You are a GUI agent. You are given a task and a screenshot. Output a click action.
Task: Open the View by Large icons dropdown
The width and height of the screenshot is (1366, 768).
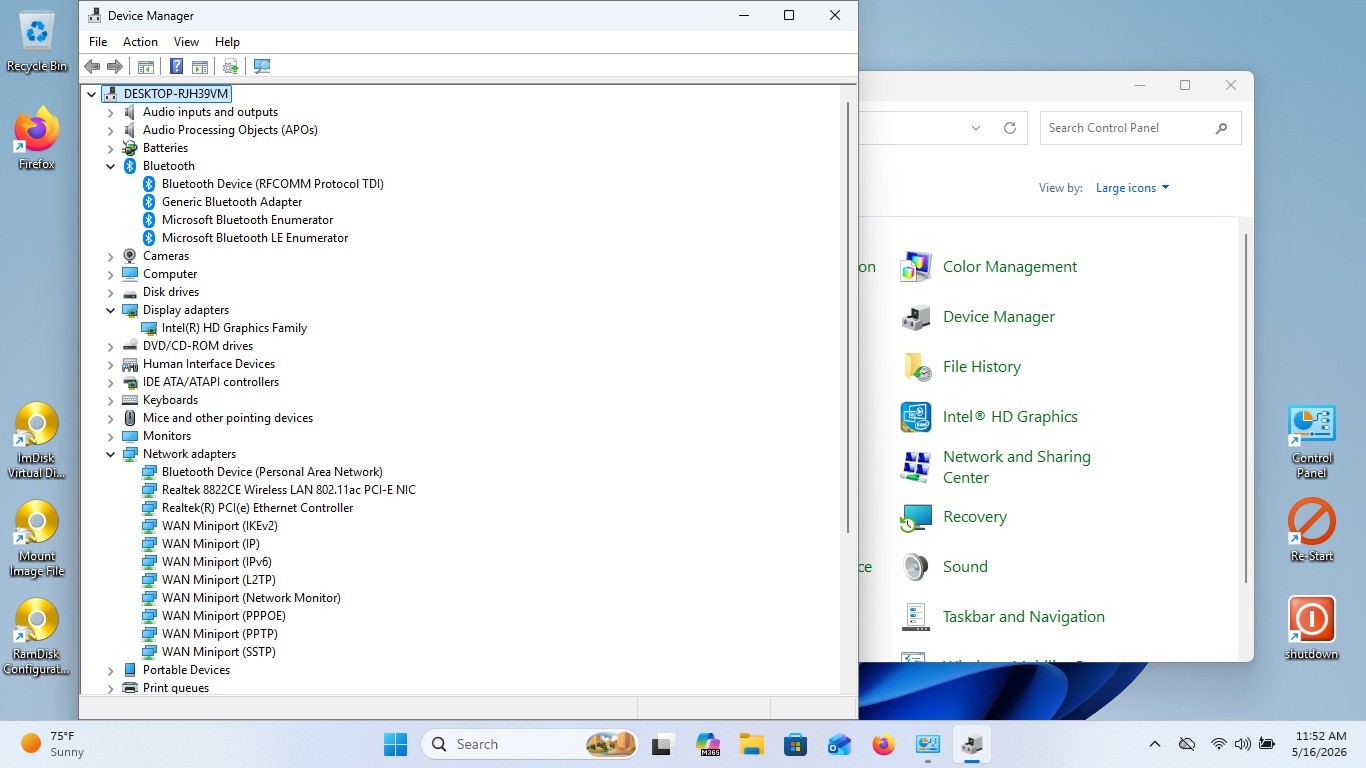pyautogui.click(x=1132, y=188)
